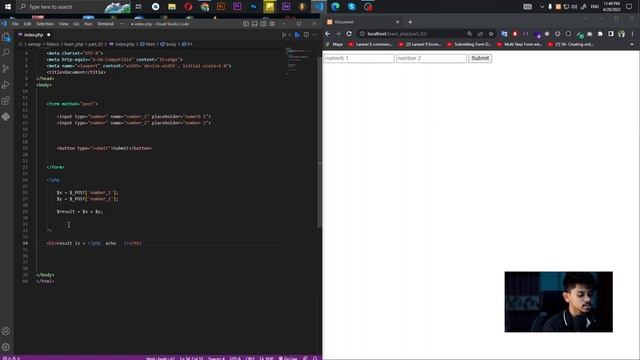Open the 'Multi Step Form wit...' bookmark
640x360 pixels.
(520, 44)
